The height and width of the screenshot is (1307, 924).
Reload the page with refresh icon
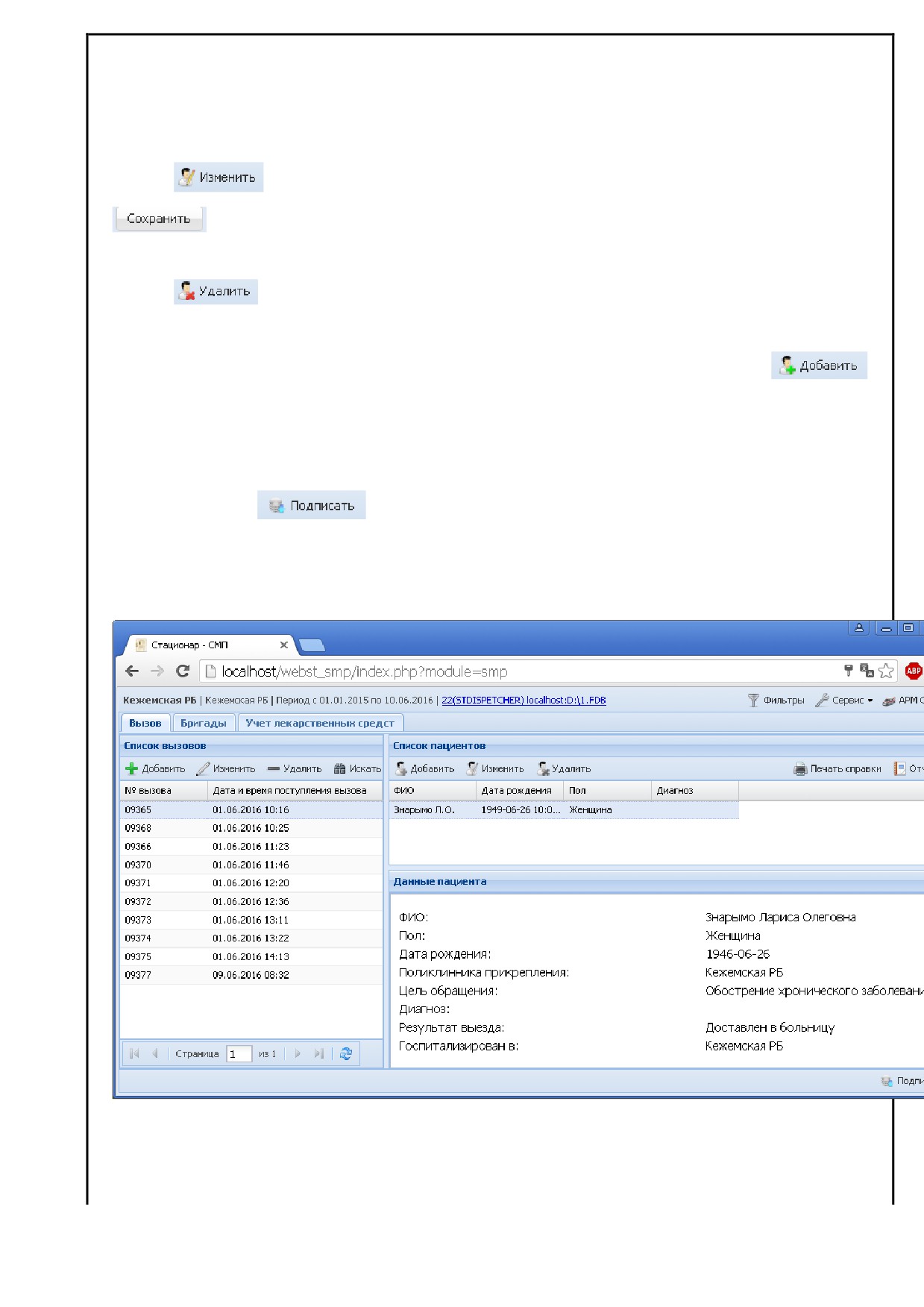point(183,671)
